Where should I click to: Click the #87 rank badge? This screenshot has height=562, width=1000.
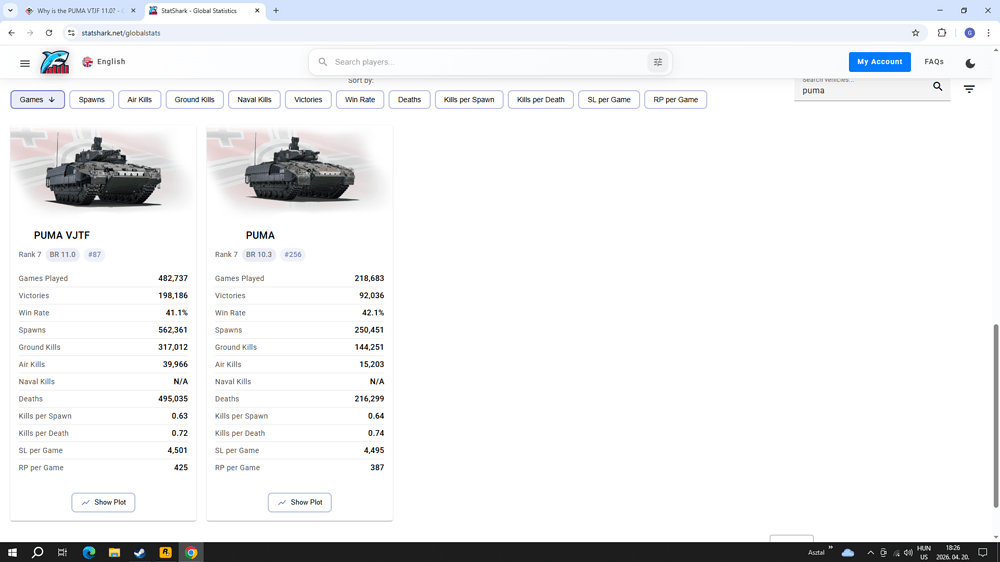click(94, 255)
